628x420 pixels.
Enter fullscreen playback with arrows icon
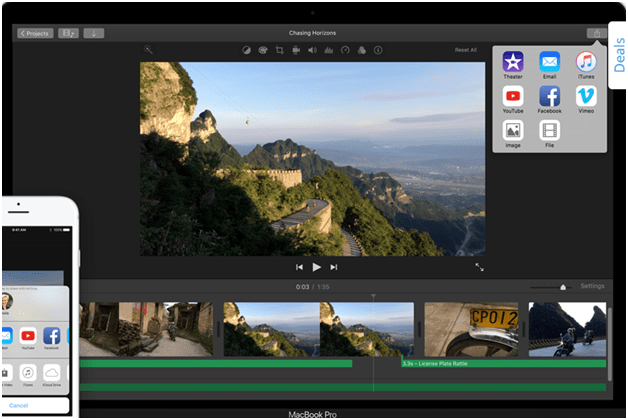pyautogui.click(x=479, y=267)
